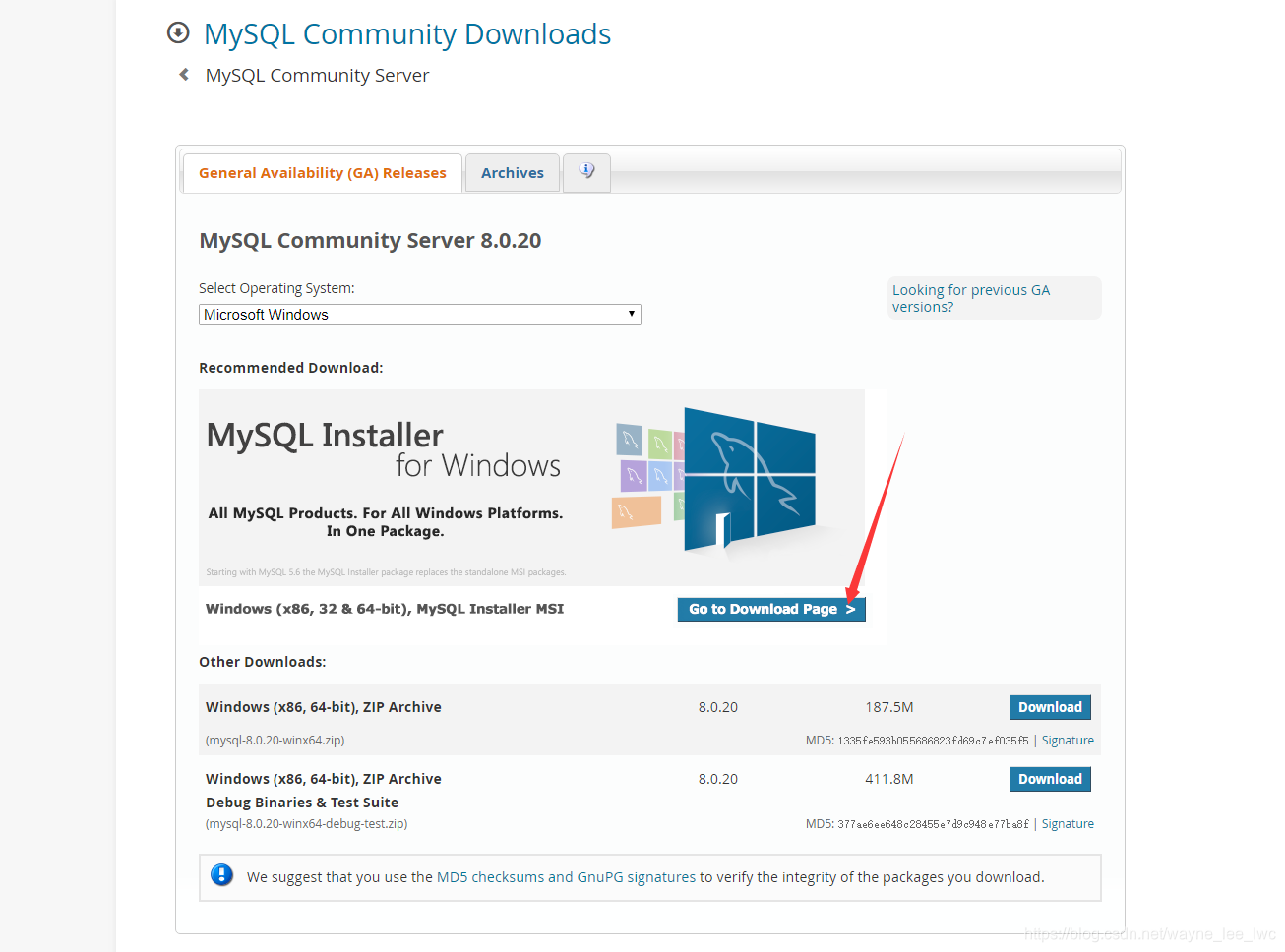Open MD5 checksums and GnuPG signatures link
1285x952 pixels.
pos(566,877)
